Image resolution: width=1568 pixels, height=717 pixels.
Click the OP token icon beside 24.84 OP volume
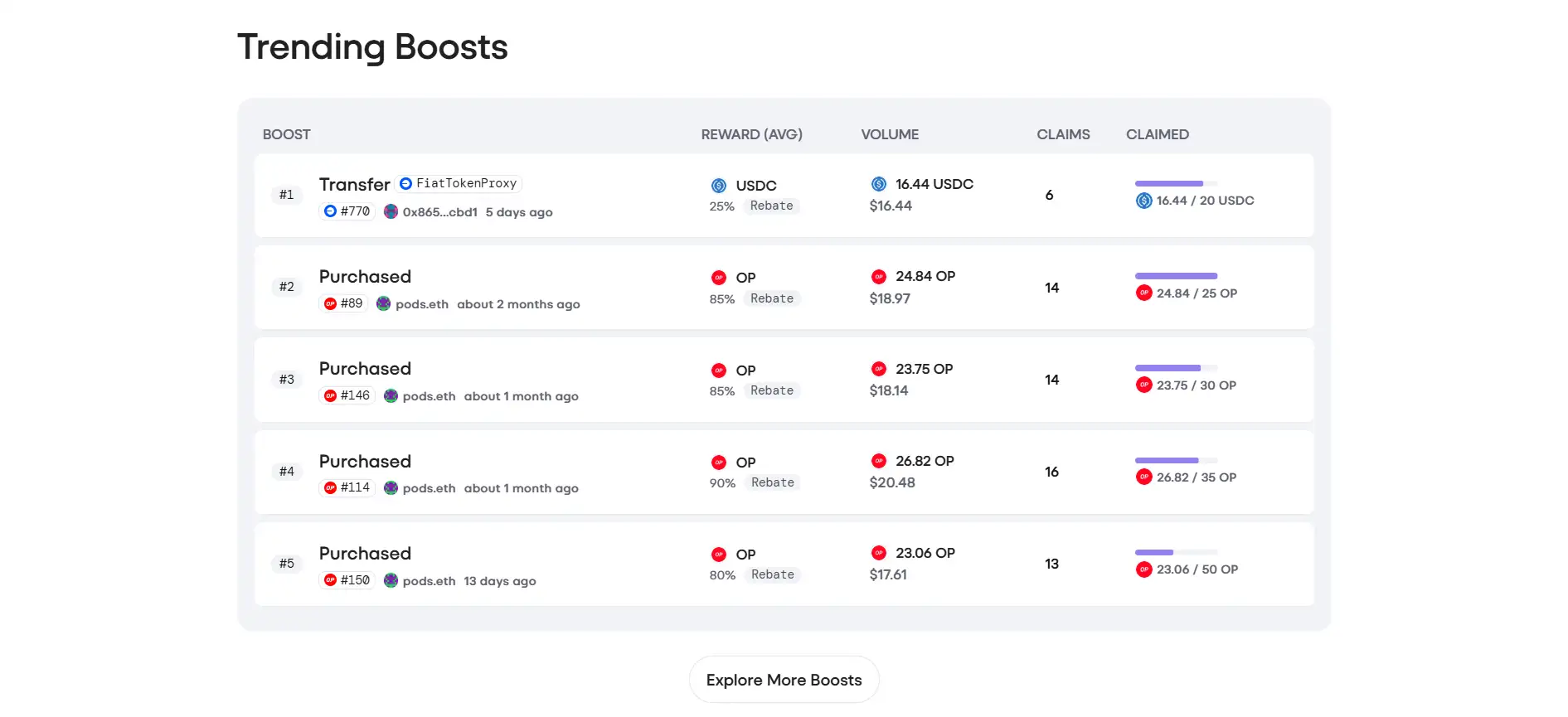coord(878,277)
